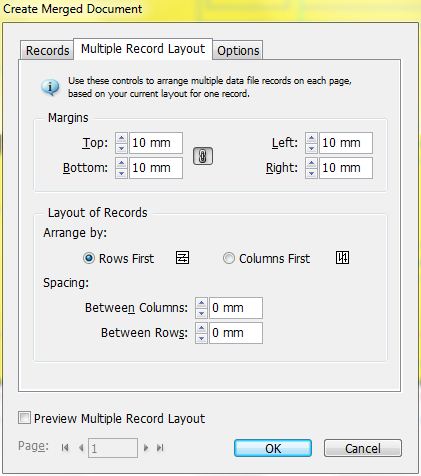Increase the Bottom margin value
The image size is (421, 476).
[122, 163]
